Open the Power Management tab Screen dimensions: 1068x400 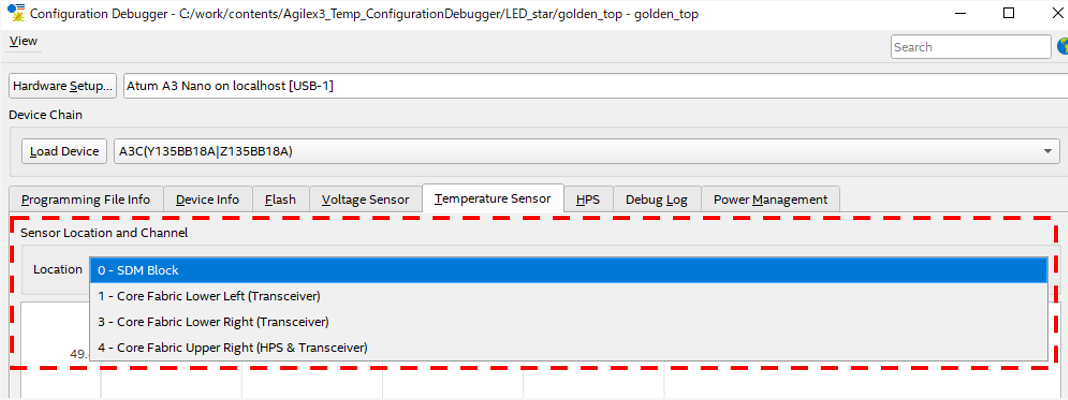[x=770, y=199]
